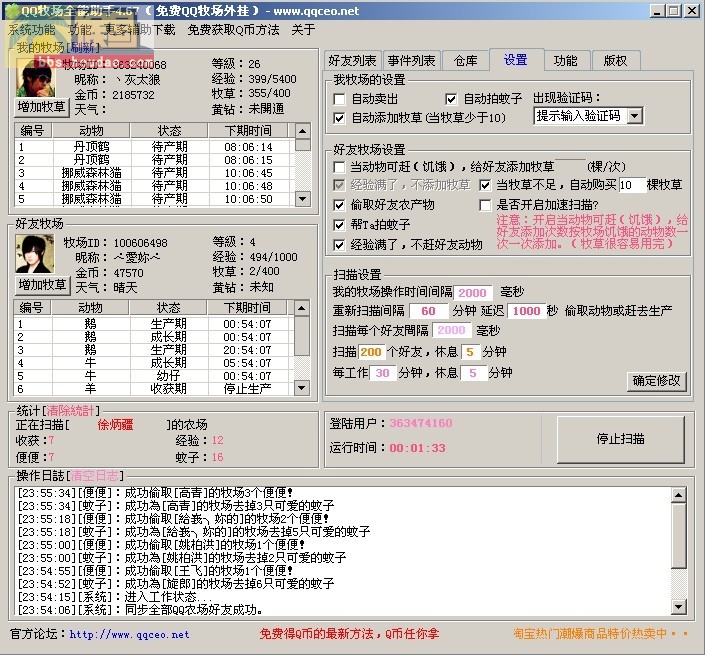The image size is (705, 655).
Task: Switch to 版权 tab
Action: point(615,61)
